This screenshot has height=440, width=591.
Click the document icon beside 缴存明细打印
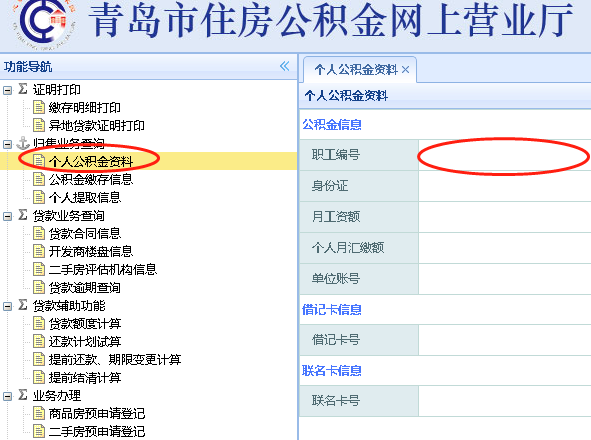[x=38, y=107]
